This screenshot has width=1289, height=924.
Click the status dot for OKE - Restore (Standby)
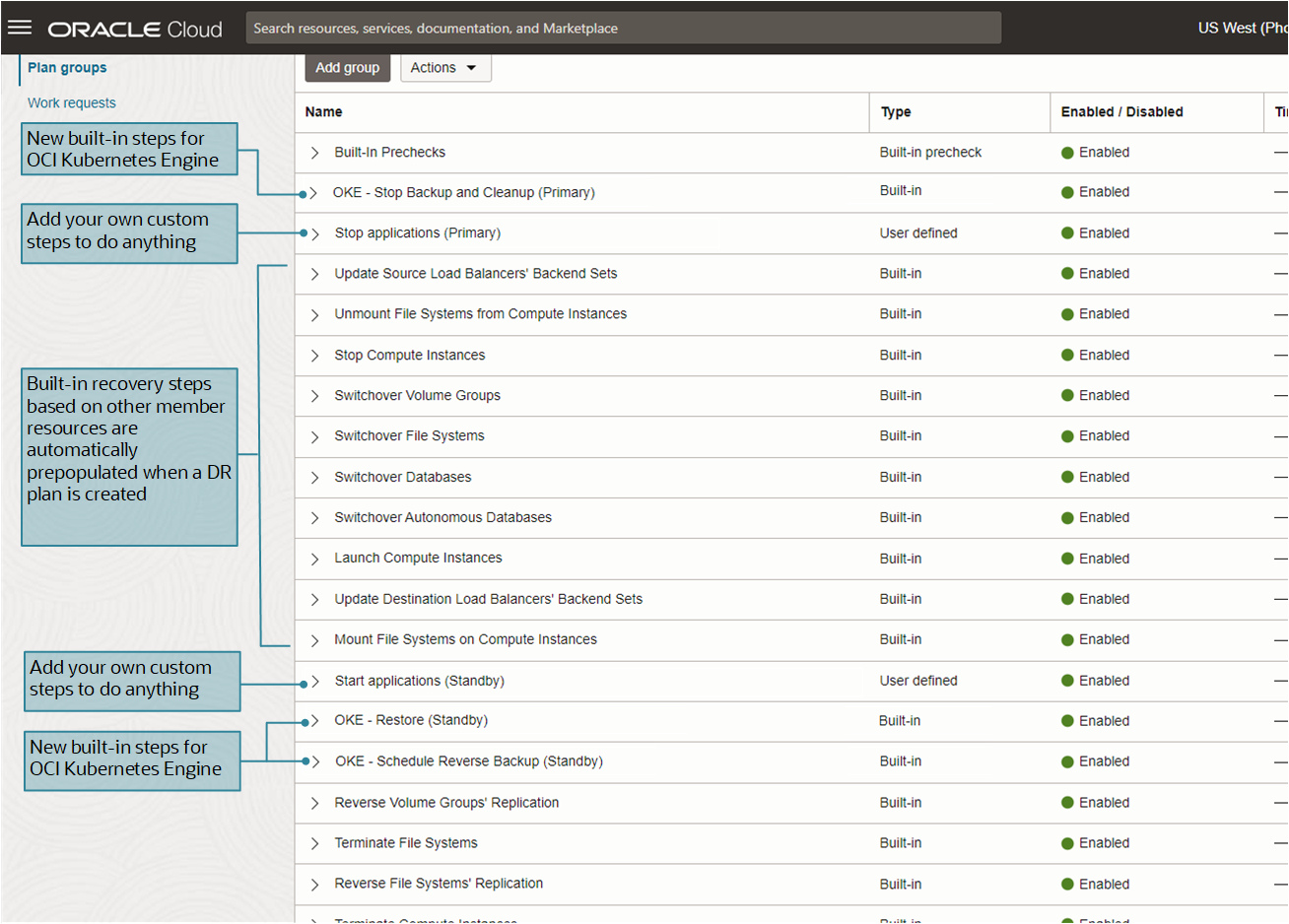1069,720
